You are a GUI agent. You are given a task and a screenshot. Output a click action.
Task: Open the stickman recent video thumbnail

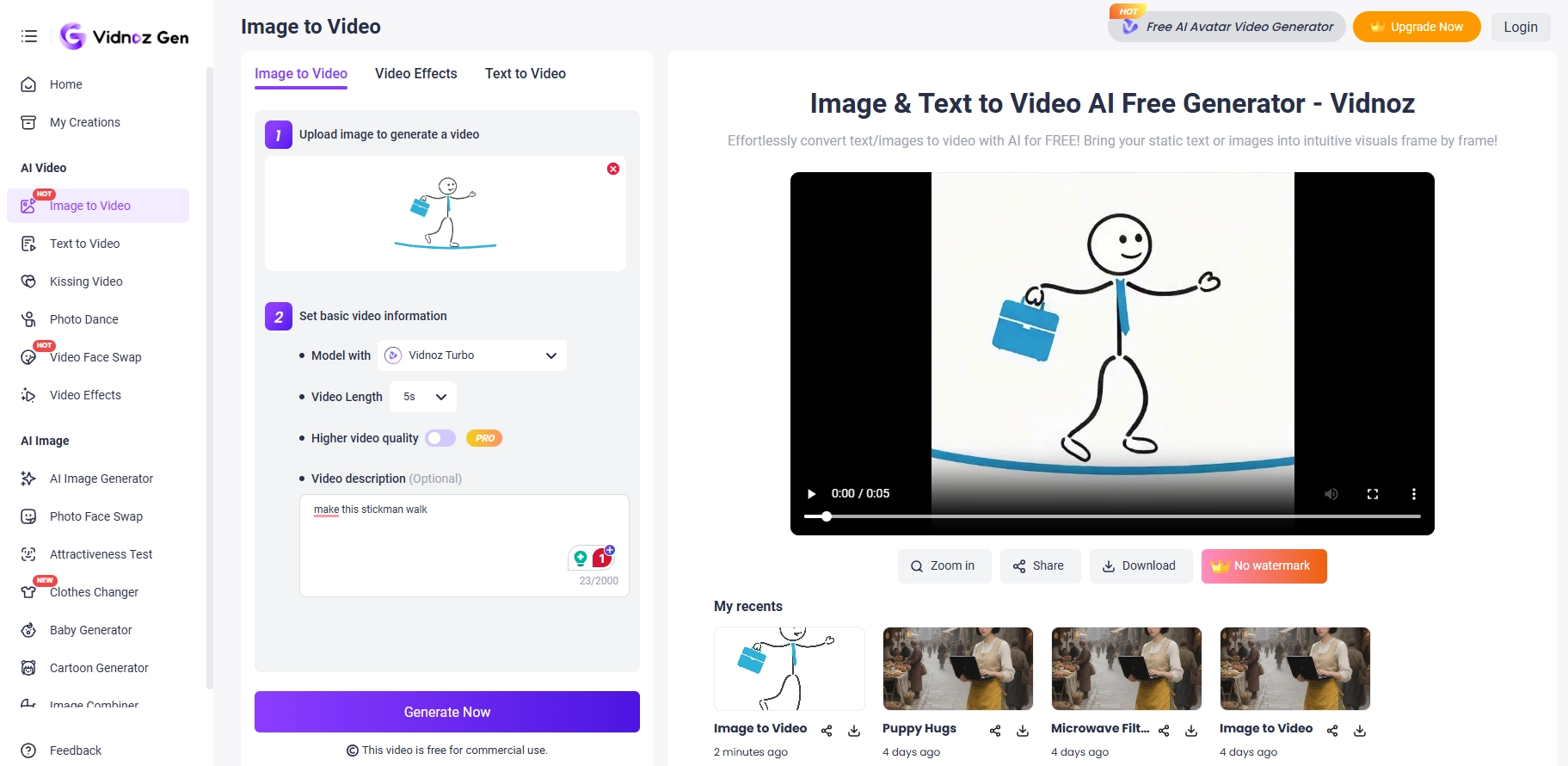pos(790,669)
